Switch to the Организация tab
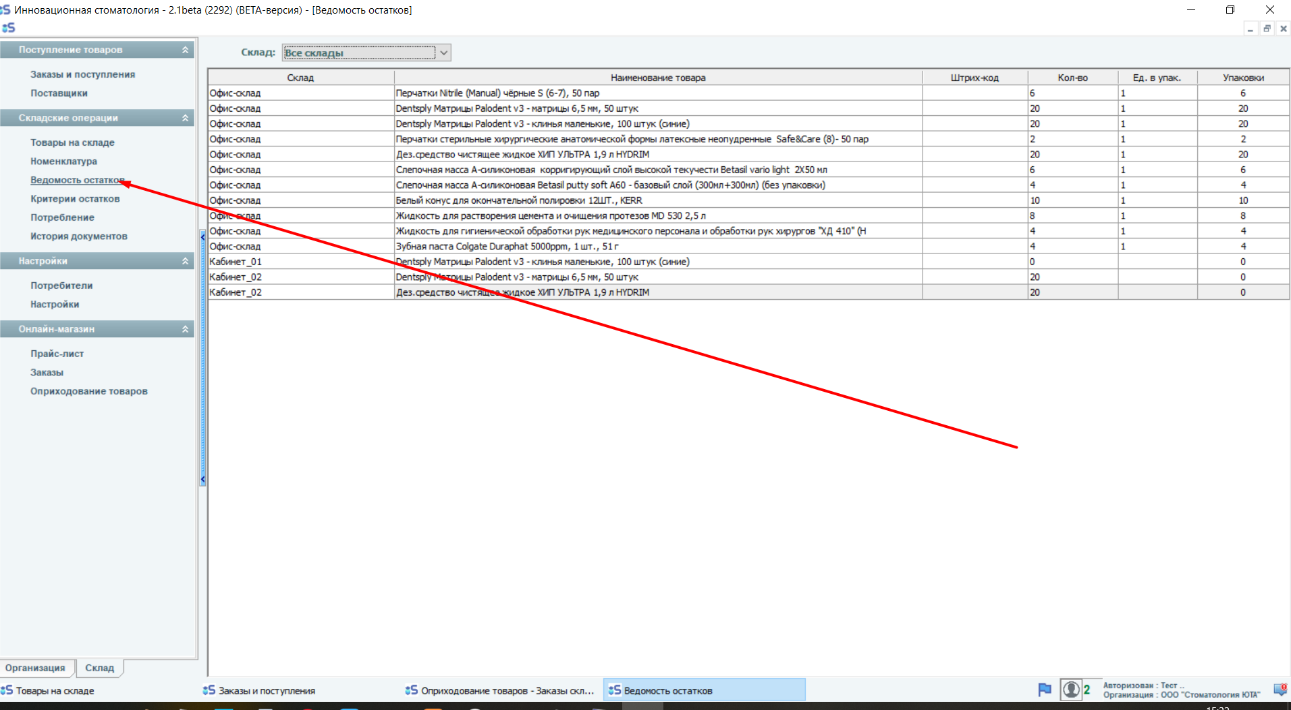Viewport: 1291px width, 710px height. pyautogui.click(x=37, y=668)
